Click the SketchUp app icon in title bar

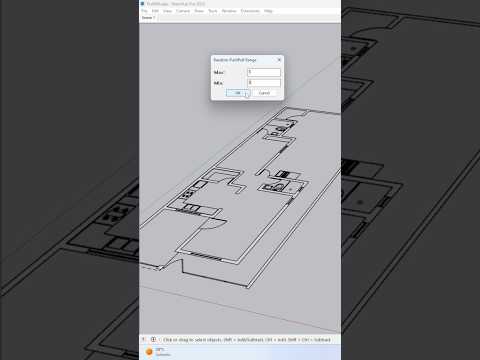coord(143,4)
